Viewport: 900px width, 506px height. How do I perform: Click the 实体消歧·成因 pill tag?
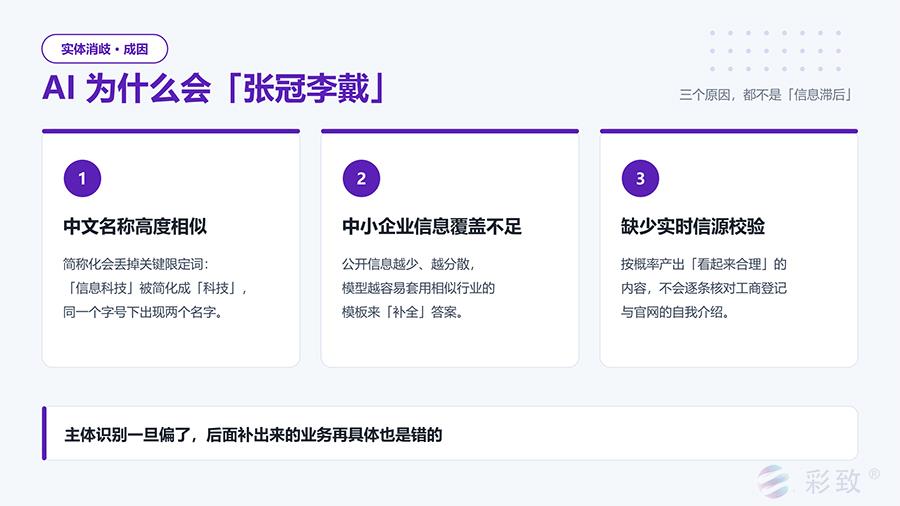pyautogui.click(x=104, y=49)
